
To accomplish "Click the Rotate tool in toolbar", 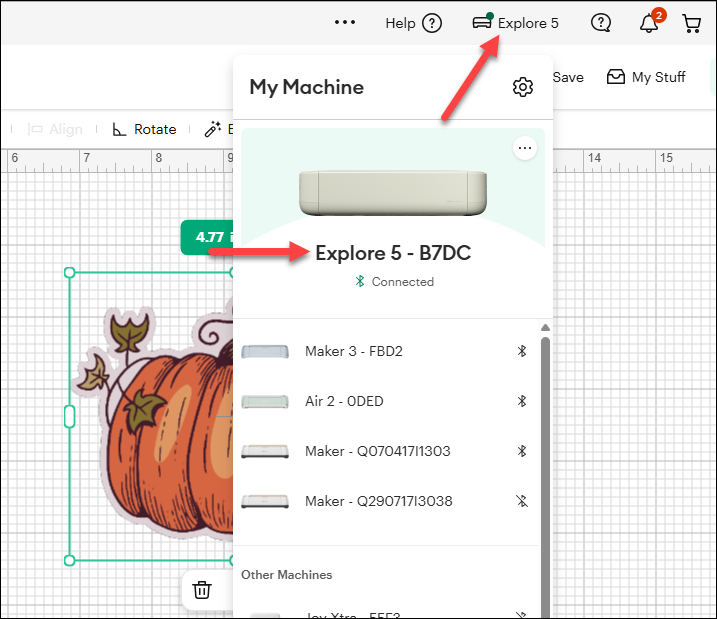I will pyautogui.click(x=144, y=129).
